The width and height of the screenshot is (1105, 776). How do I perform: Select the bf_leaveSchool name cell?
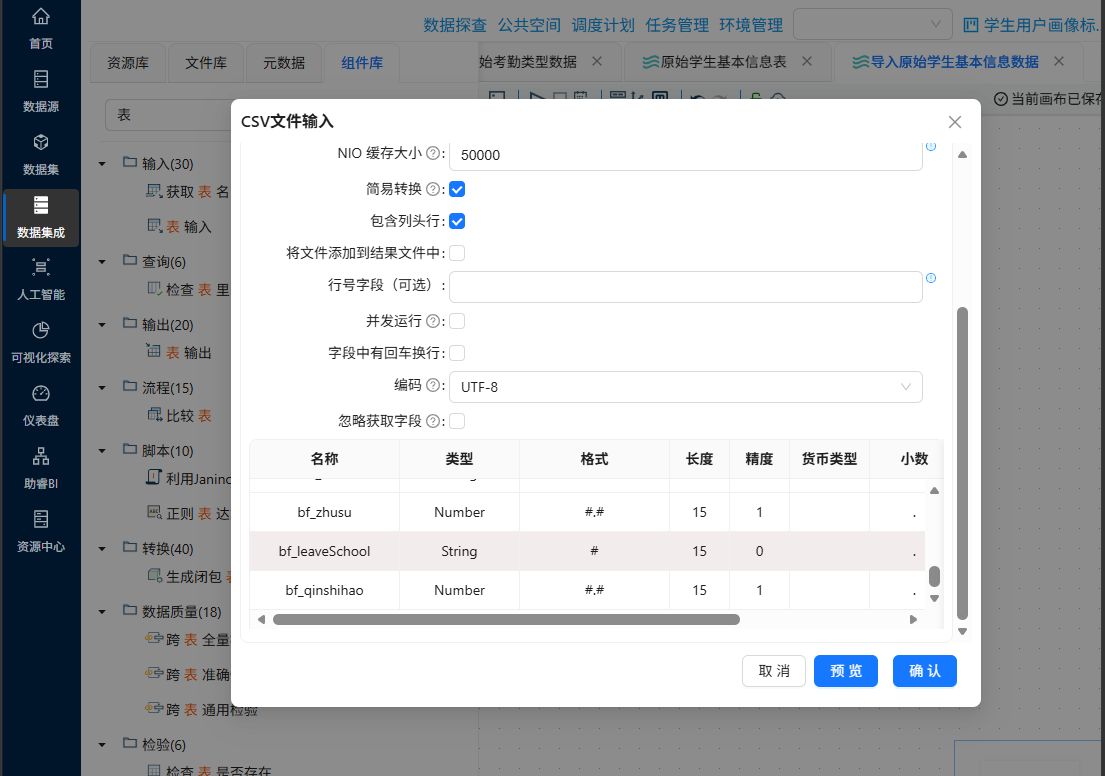click(324, 551)
